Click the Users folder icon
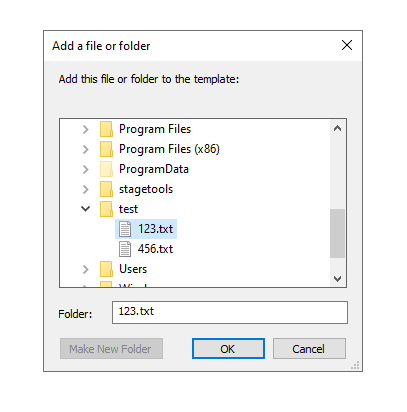The height and width of the screenshot is (412, 407). pyautogui.click(x=106, y=269)
